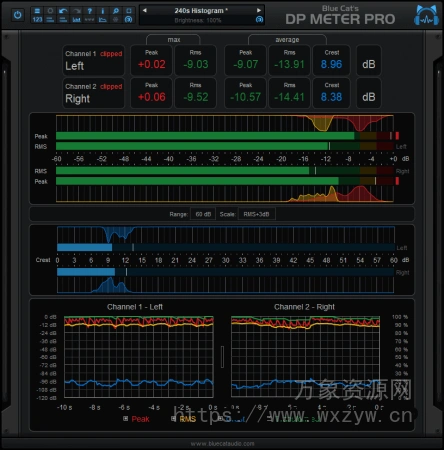Click the undo arrow icon
Image resolution: width=444 pixels, height=450 pixels.
point(63,11)
